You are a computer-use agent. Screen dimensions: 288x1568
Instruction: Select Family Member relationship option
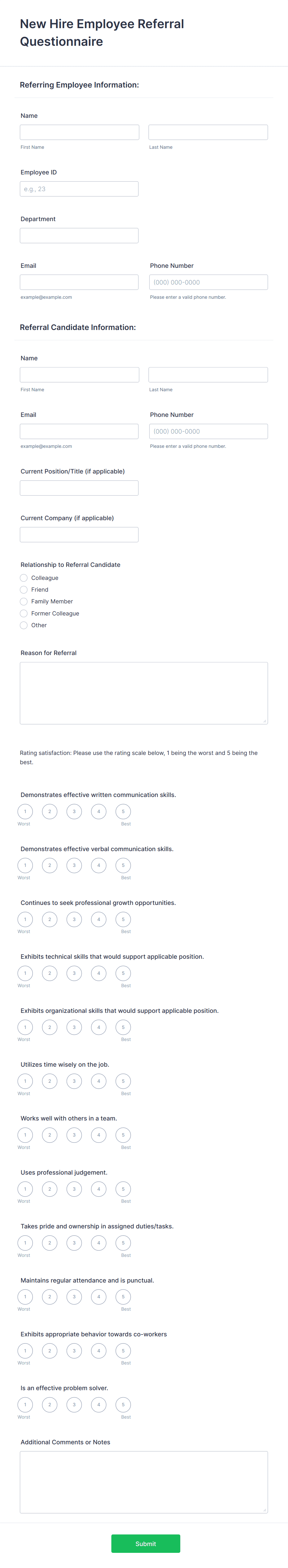[24, 602]
